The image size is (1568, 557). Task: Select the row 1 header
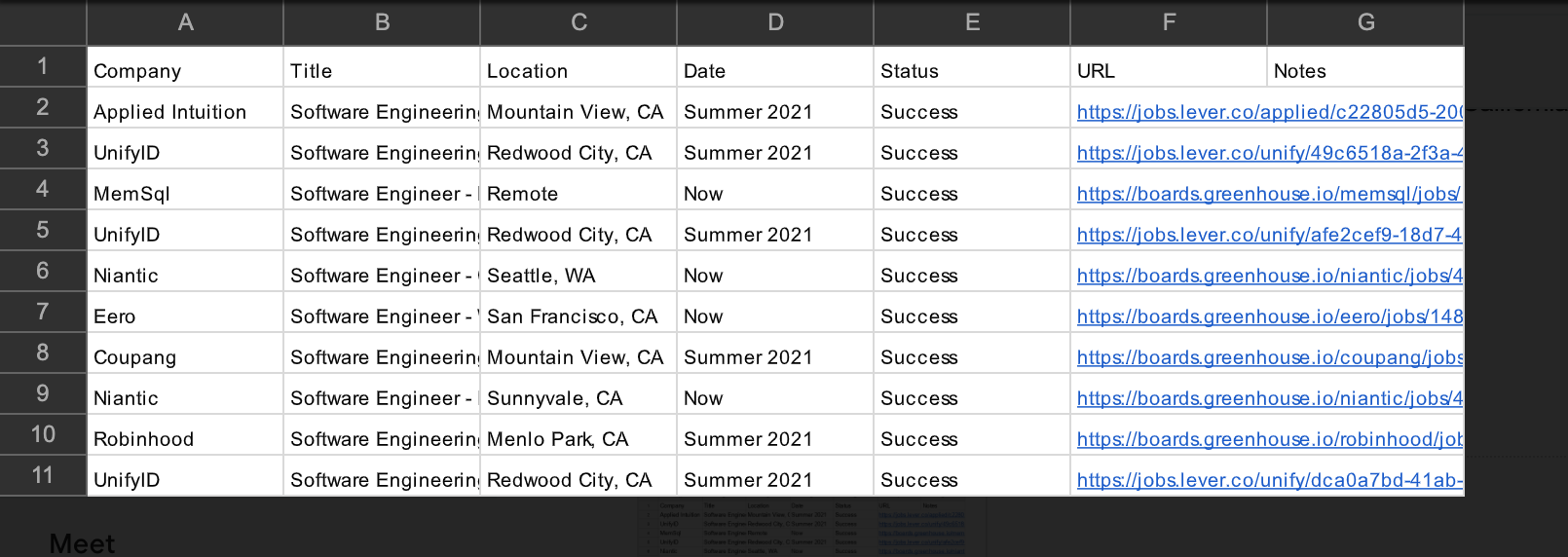[43, 66]
